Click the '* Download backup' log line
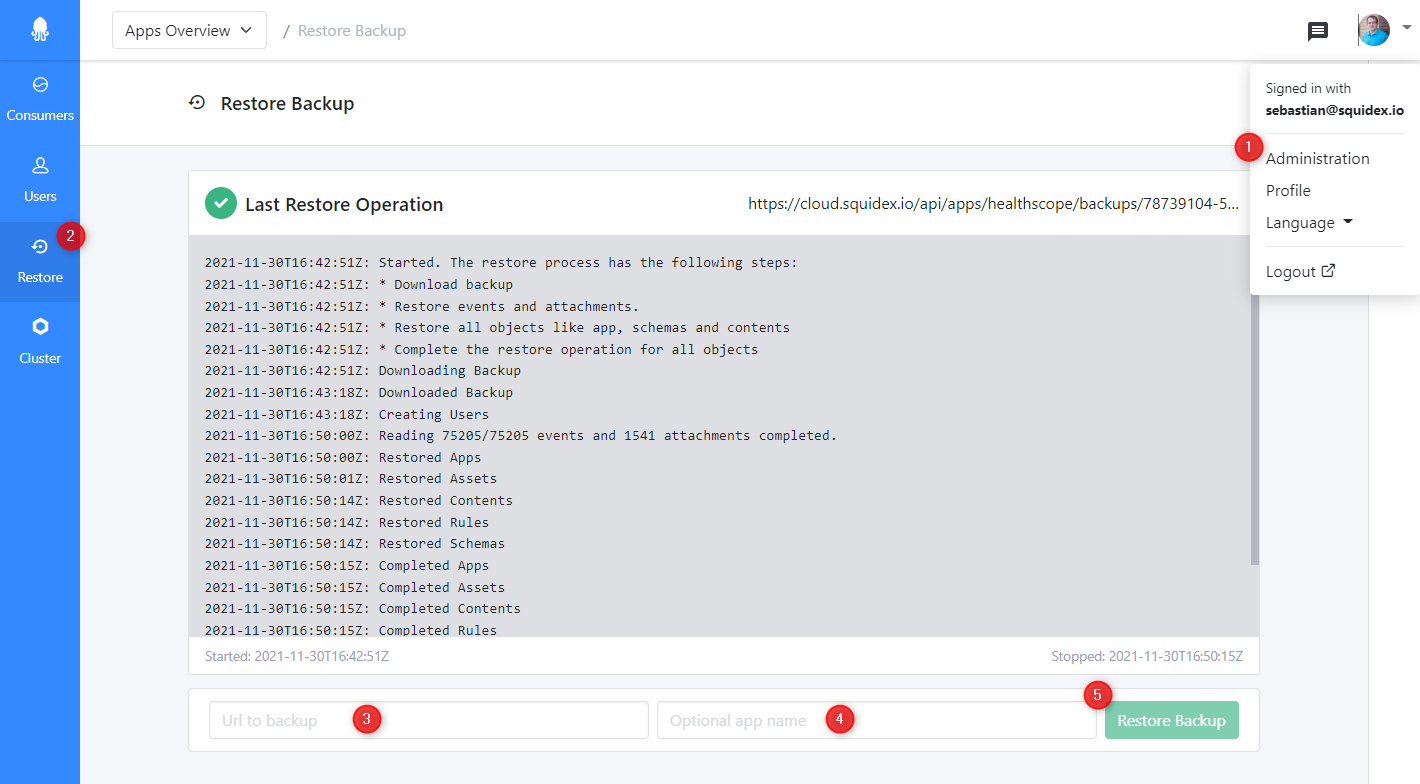The height and width of the screenshot is (784, 1420). click(x=359, y=284)
